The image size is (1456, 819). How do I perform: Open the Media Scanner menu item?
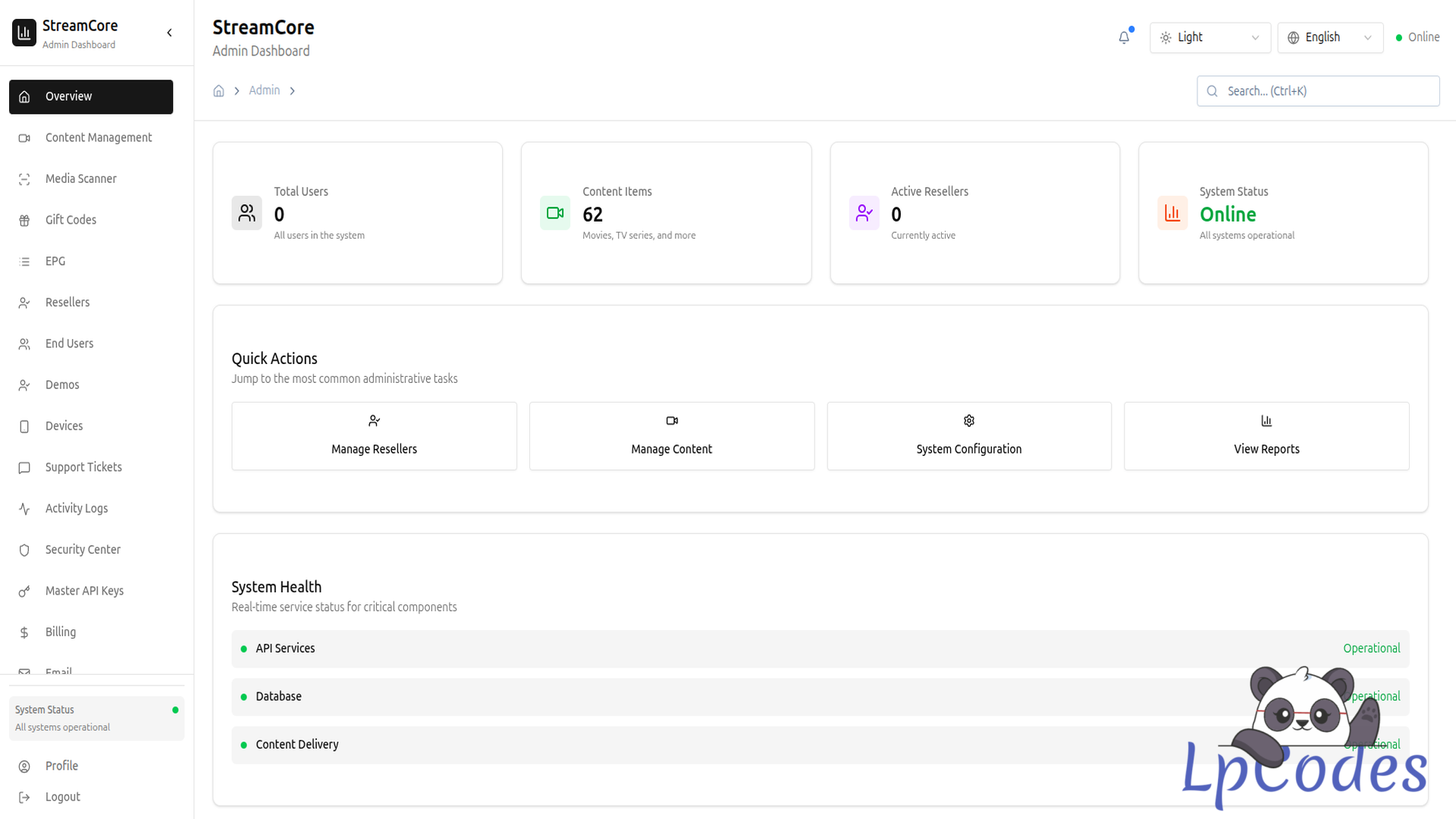click(81, 179)
